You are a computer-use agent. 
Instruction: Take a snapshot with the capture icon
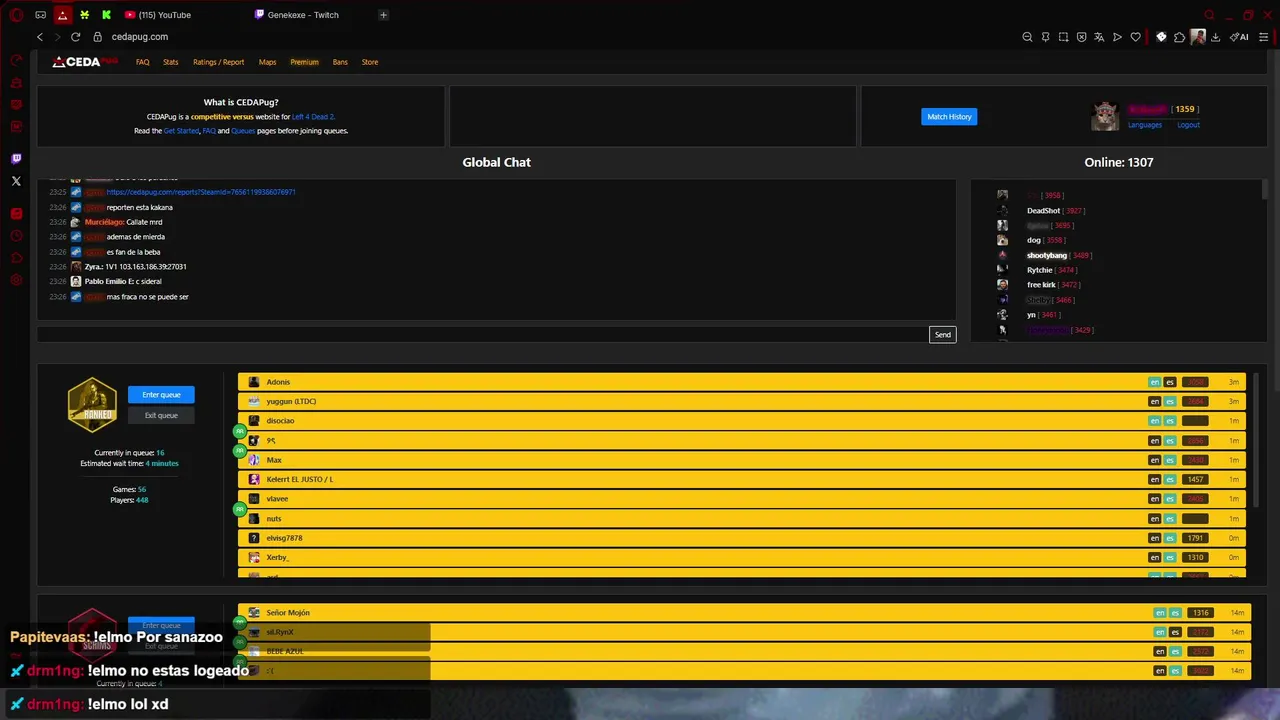point(1063,37)
